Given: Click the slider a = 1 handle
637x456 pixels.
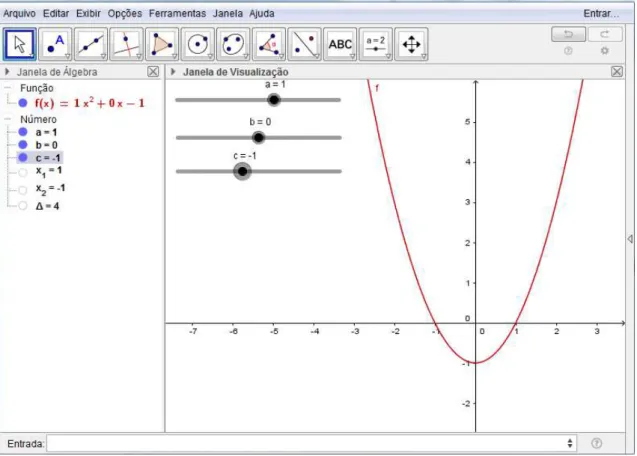Looking at the screenshot, I should point(274,100).
